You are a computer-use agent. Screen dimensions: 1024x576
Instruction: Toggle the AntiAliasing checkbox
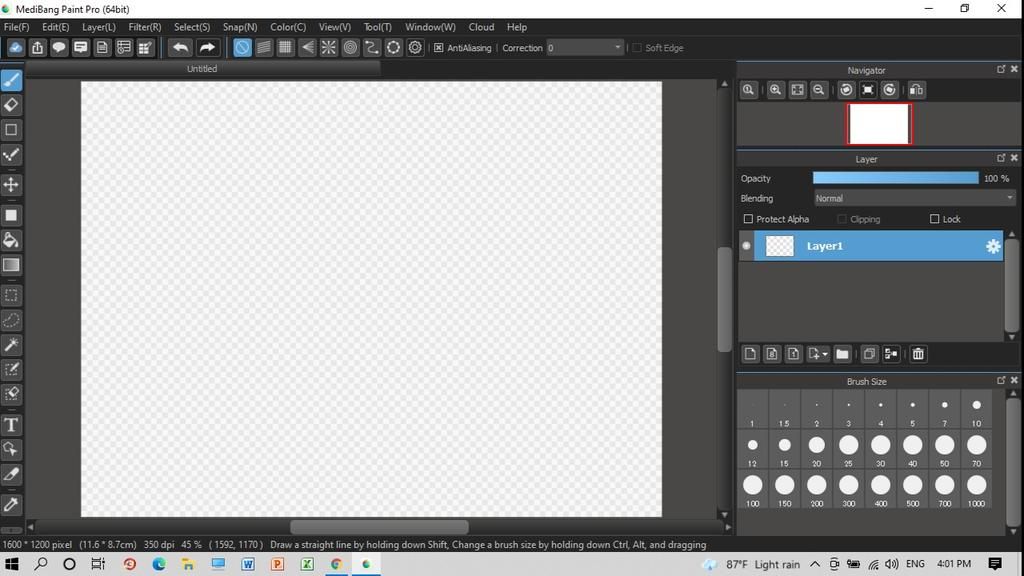pyautogui.click(x=439, y=48)
